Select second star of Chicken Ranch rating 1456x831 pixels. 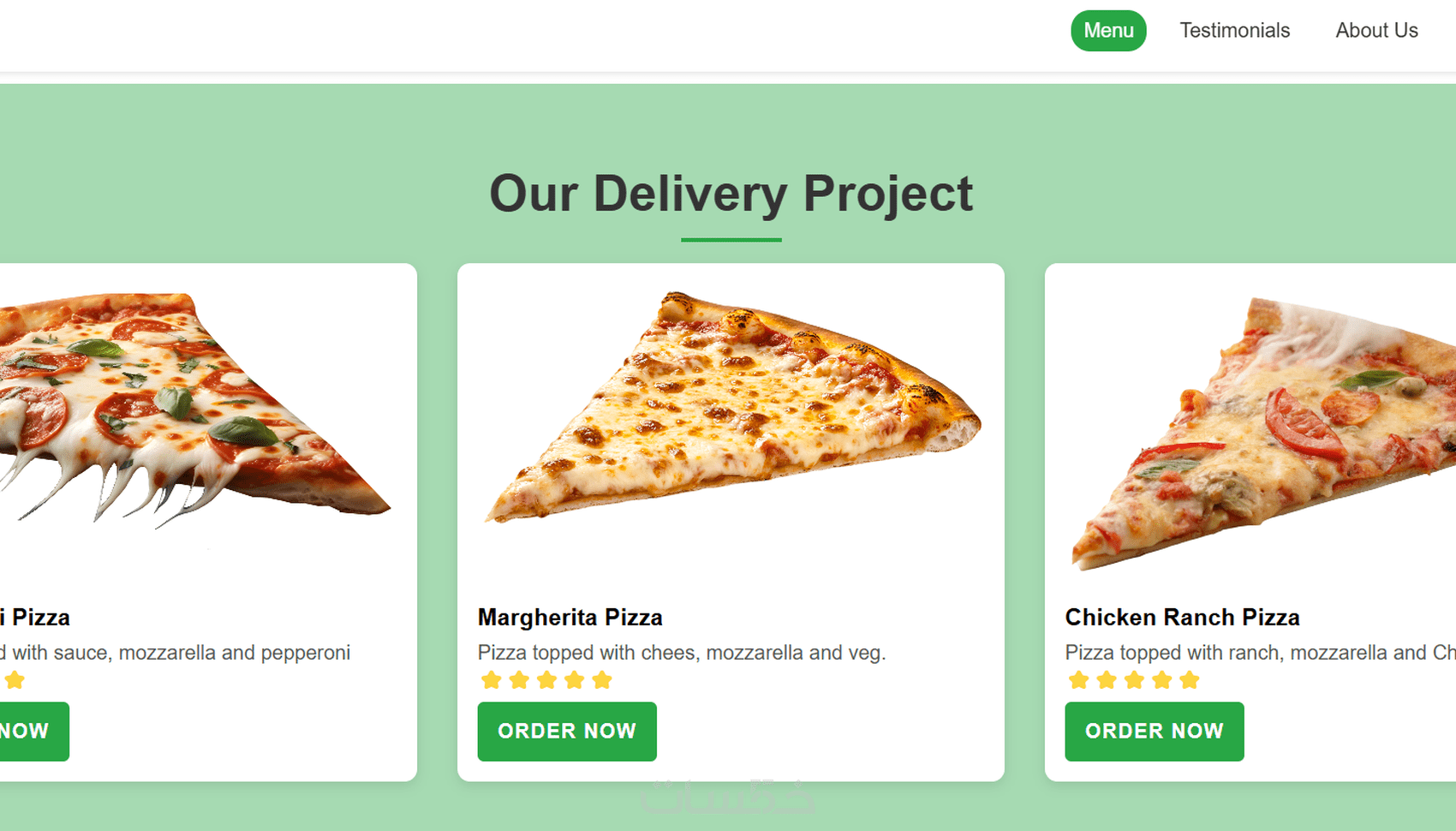[1107, 680]
